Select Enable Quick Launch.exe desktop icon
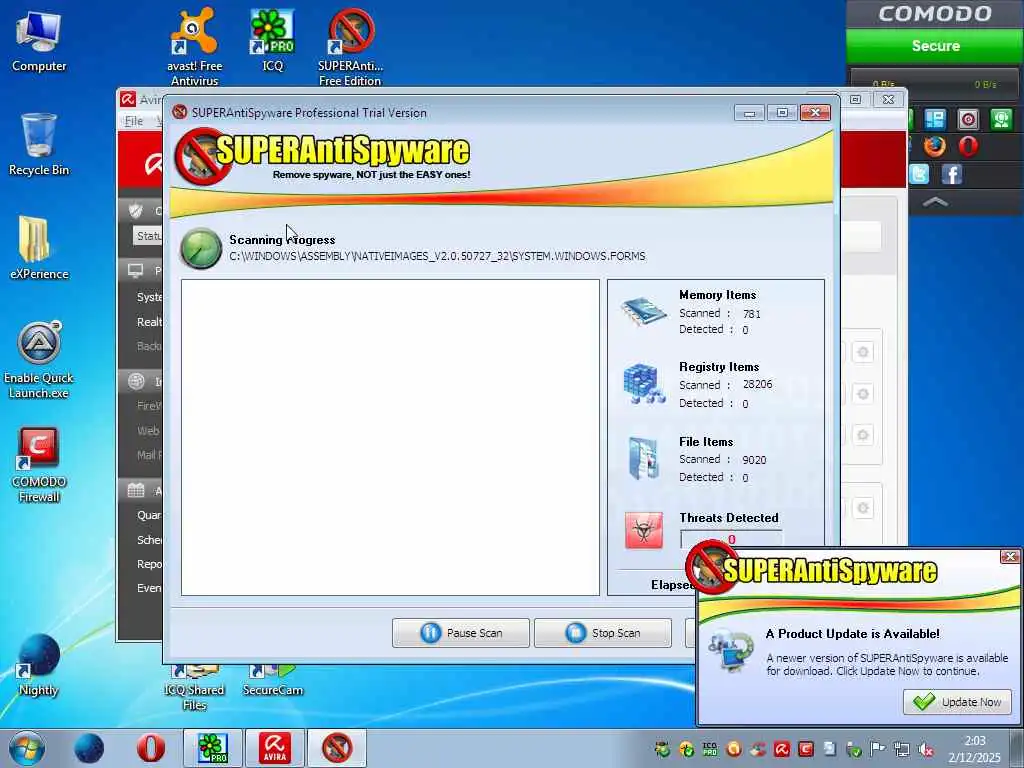 pyautogui.click(x=39, y=360)
